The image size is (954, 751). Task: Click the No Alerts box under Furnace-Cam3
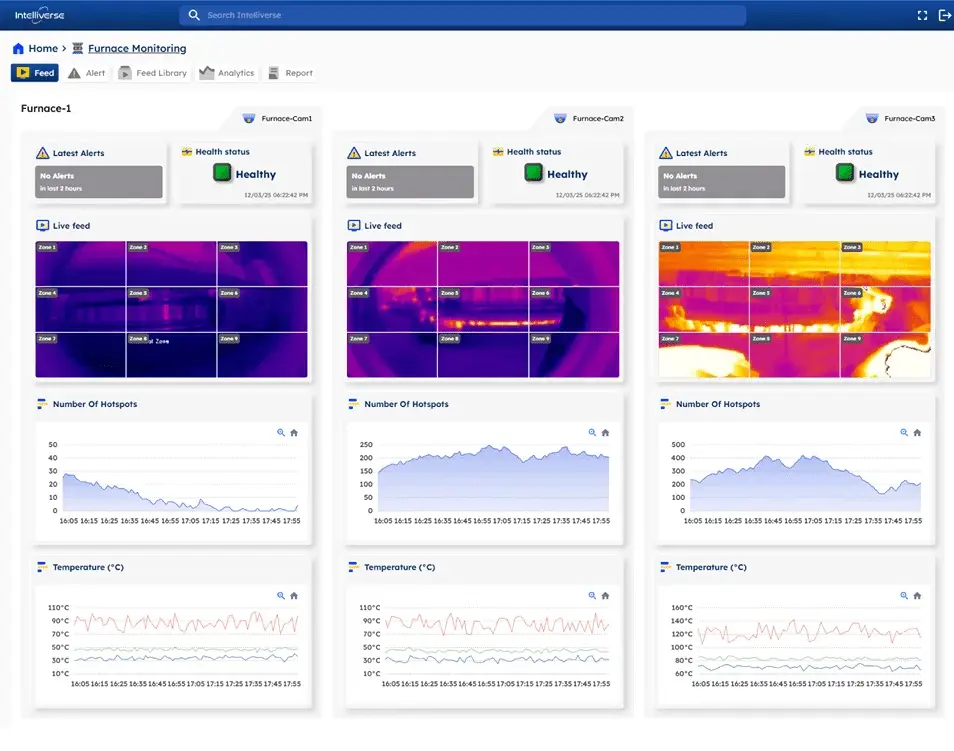[722, 182]
